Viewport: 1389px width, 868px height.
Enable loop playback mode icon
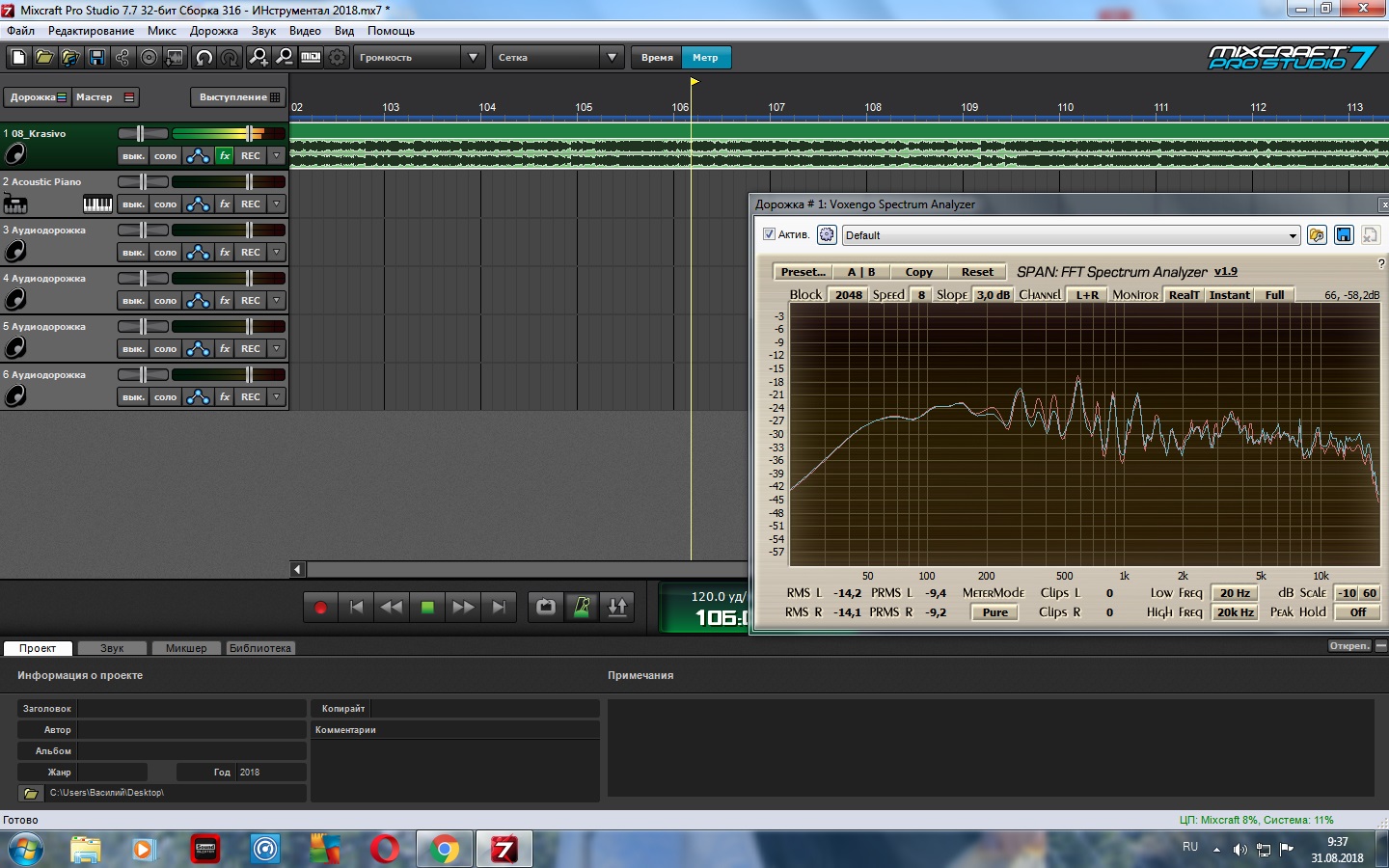(x=546, y=607)
